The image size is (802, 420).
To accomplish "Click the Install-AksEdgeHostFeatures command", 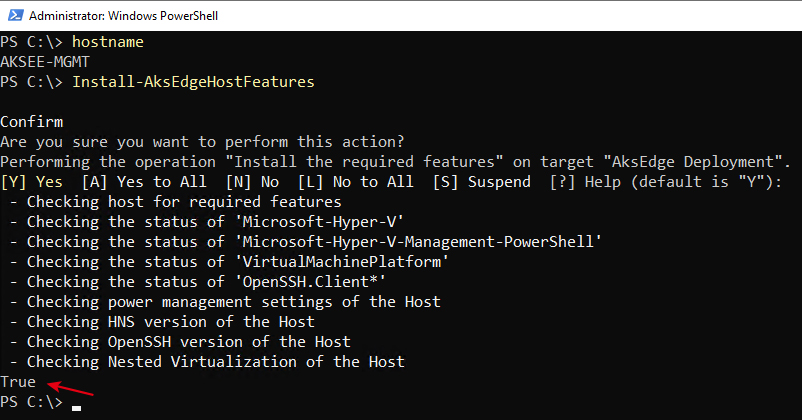I will click(193, 82).
